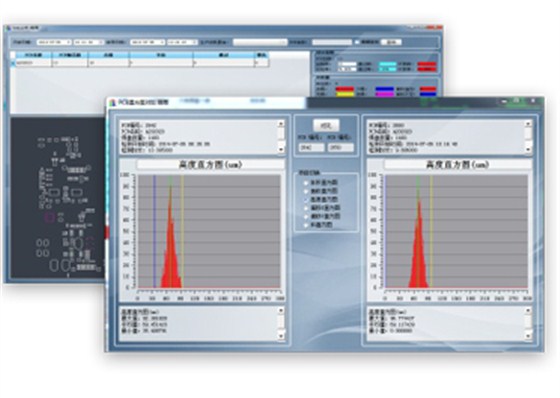560x398 pixels.
Task: Expand the wide product combo box in the query bar
Action: point(260,42)
